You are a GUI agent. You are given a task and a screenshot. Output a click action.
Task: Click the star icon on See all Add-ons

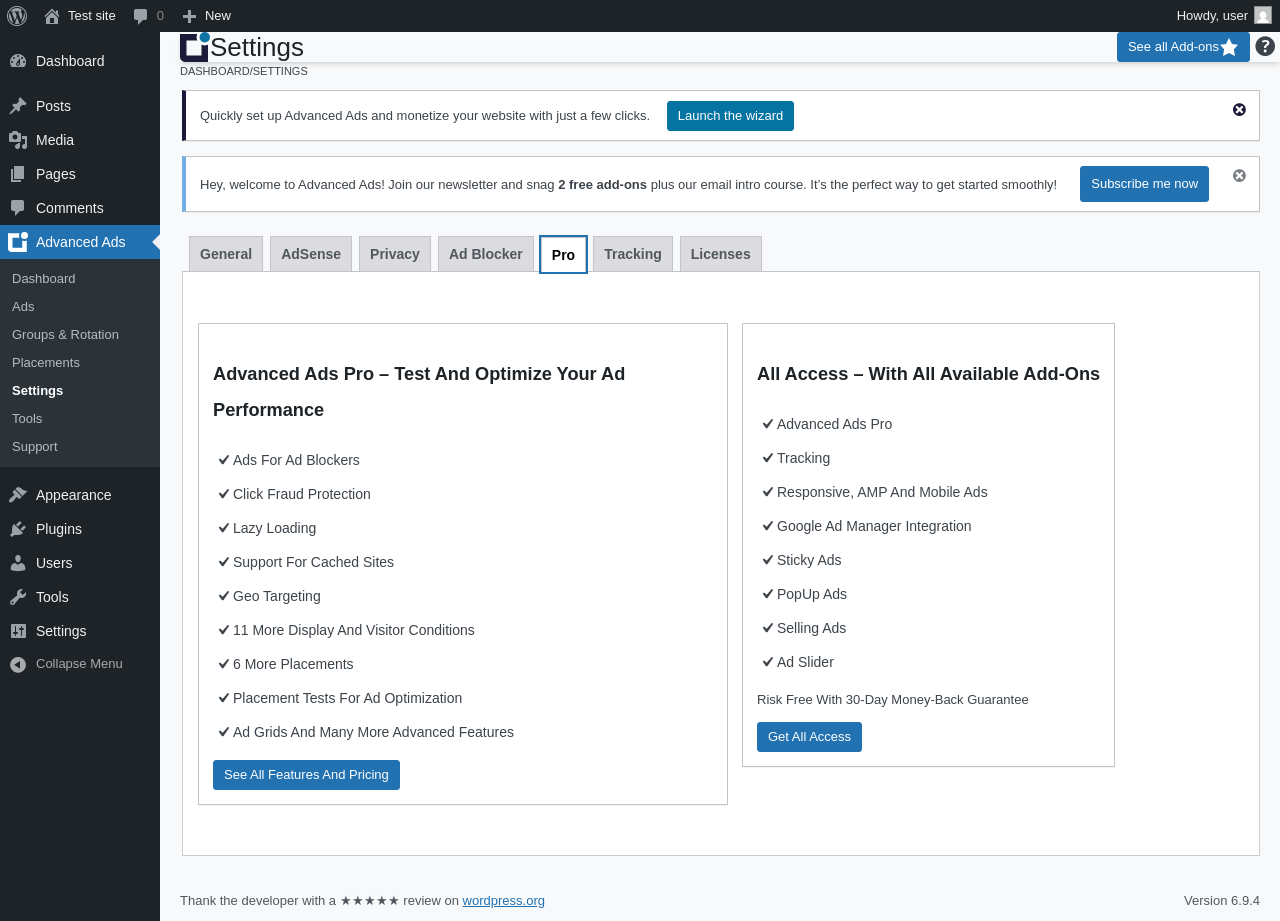click(1229, 47)
